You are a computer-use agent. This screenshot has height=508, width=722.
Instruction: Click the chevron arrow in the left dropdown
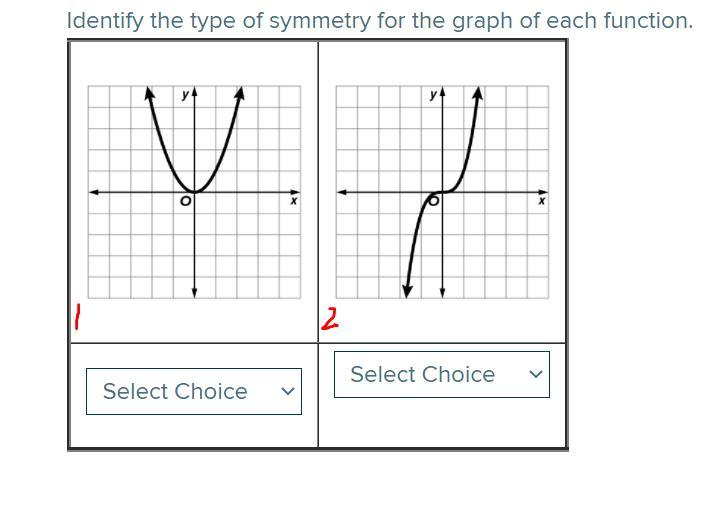288,391
